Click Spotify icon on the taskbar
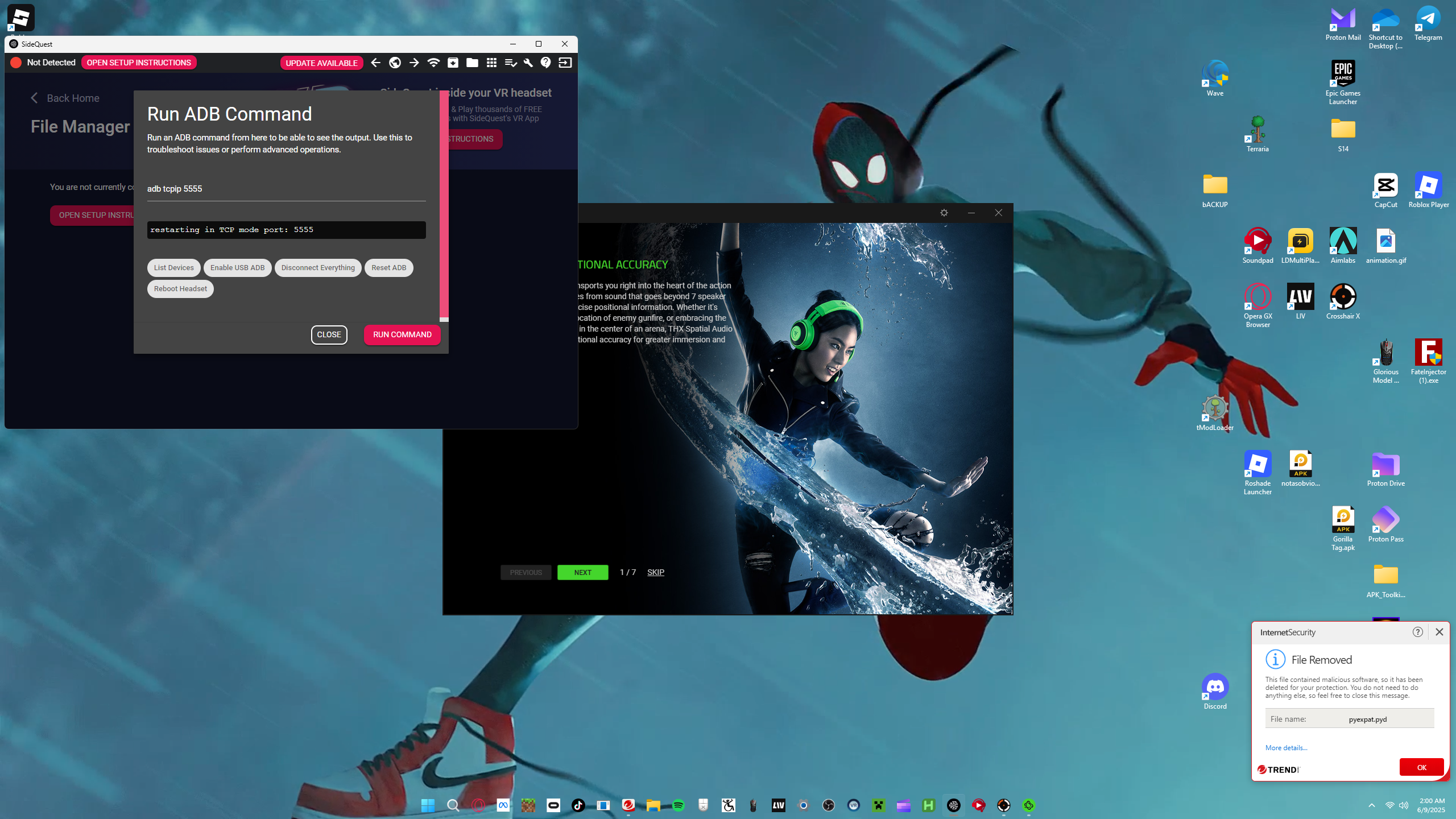This screenshot has width=1456, height=819. 678,805
